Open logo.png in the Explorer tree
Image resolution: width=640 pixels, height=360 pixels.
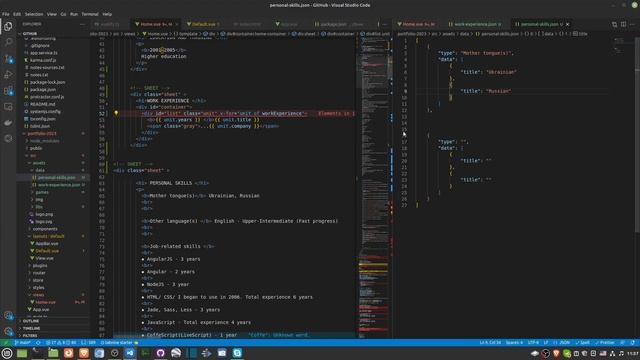click(x=44, y=214)
